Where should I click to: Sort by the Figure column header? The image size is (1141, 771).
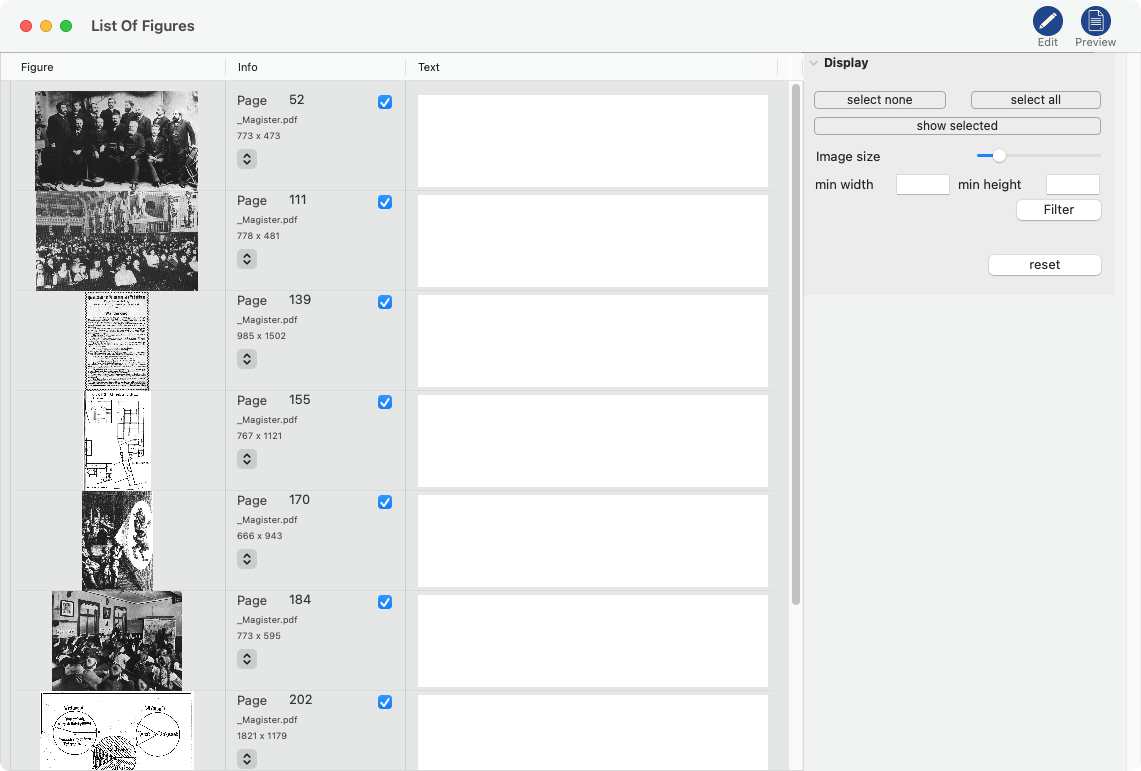point(38,67)
